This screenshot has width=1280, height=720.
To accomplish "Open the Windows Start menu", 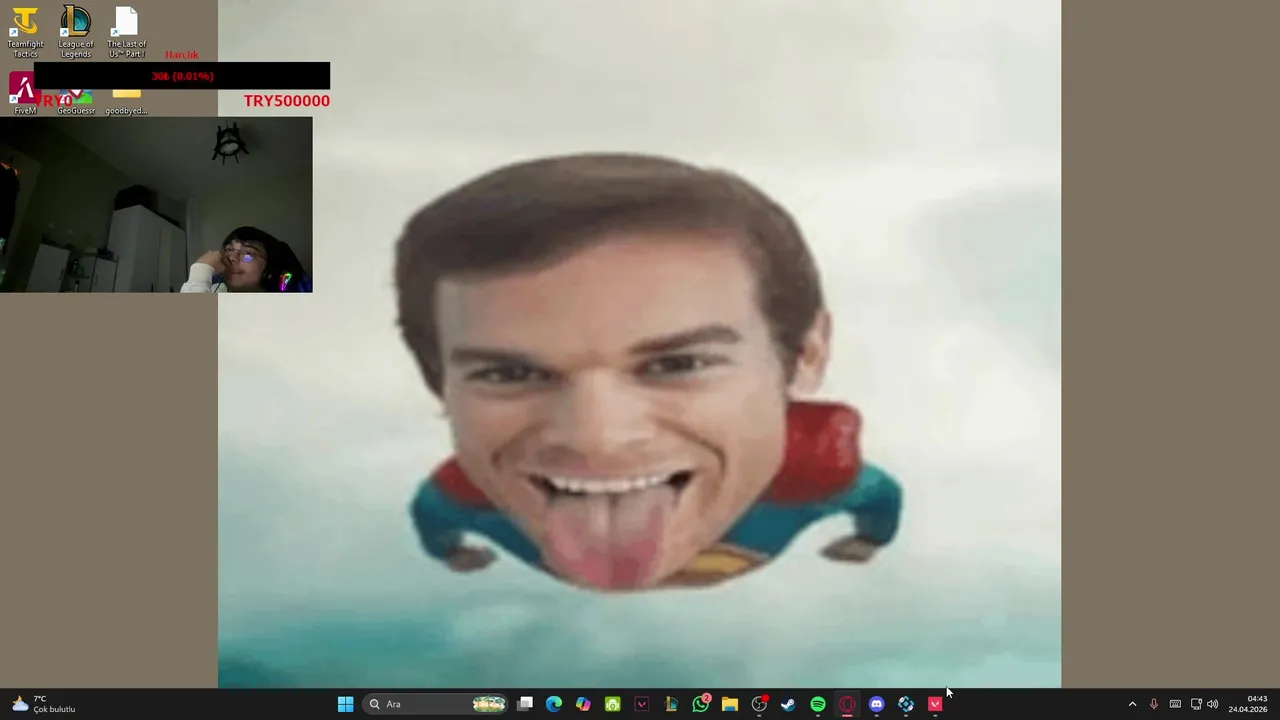I will 345,704.
